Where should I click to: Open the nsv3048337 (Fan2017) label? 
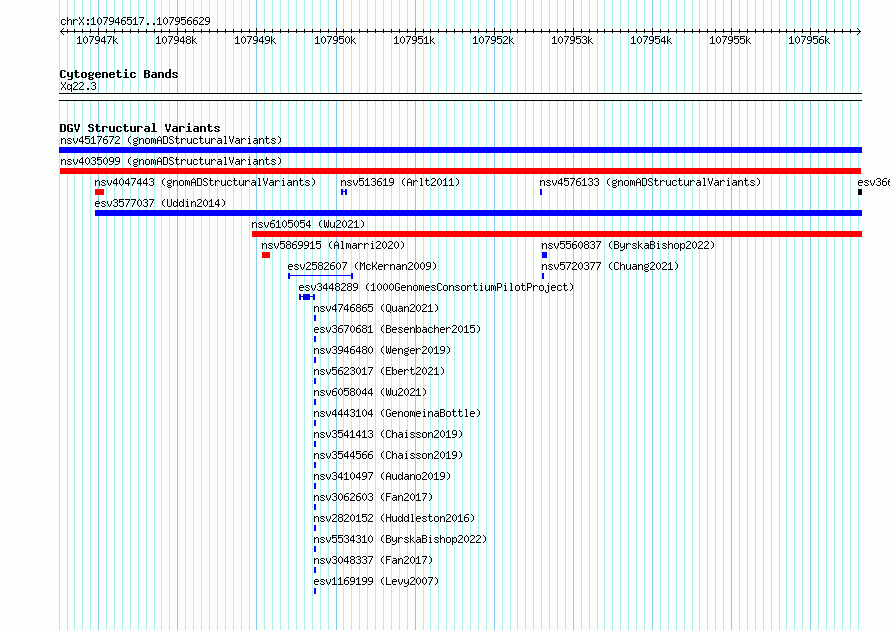pyautogui.click(x=373, y=560)
